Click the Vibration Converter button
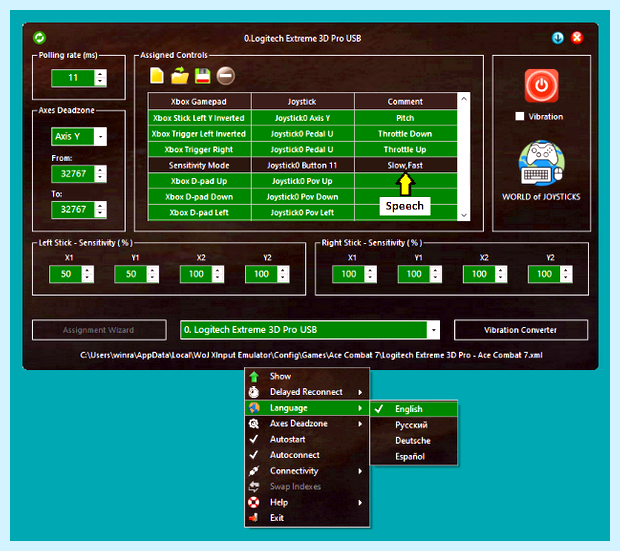 [521, 330]
